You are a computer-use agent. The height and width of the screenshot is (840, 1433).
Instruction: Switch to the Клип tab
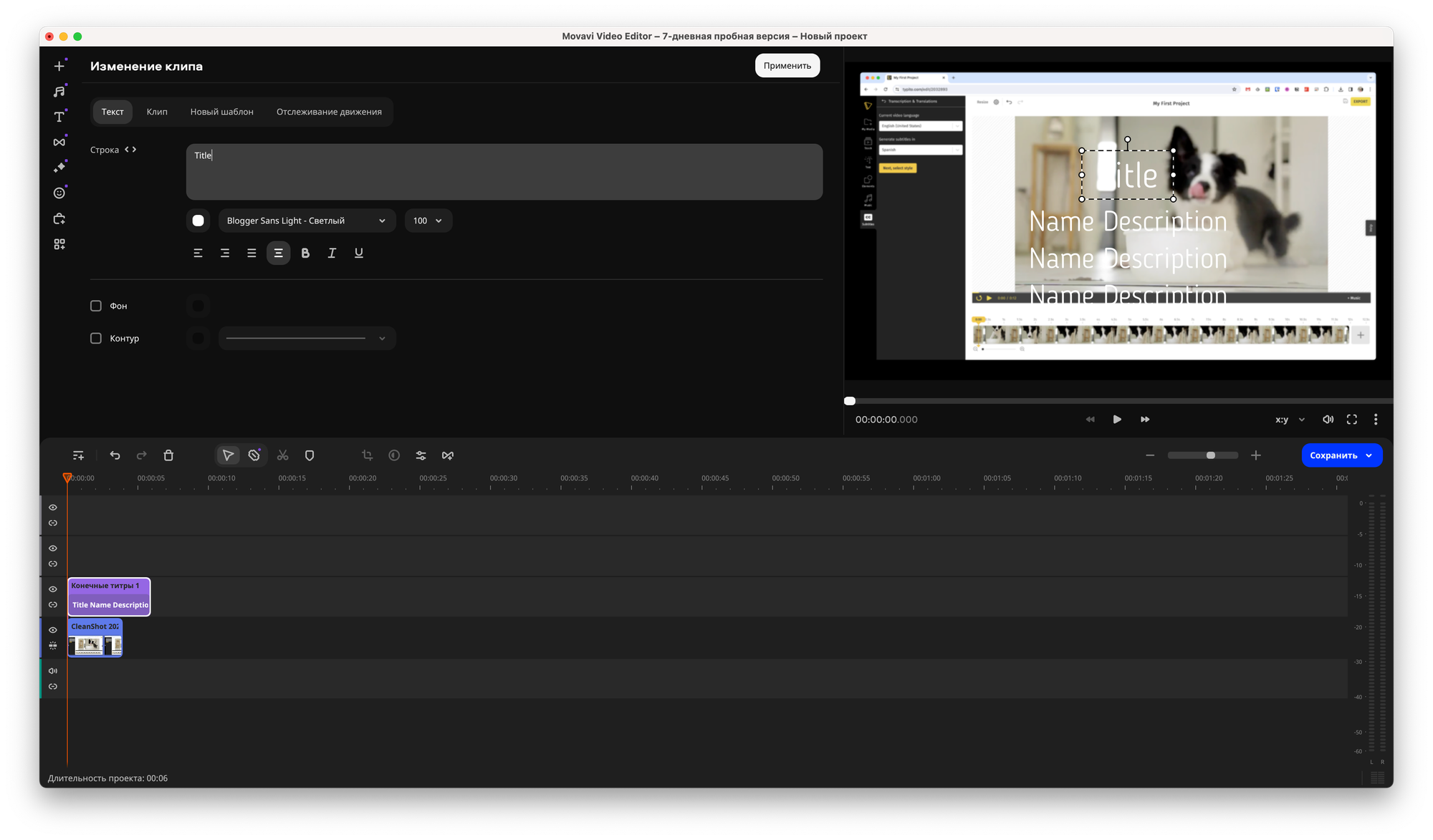(157, 112)
